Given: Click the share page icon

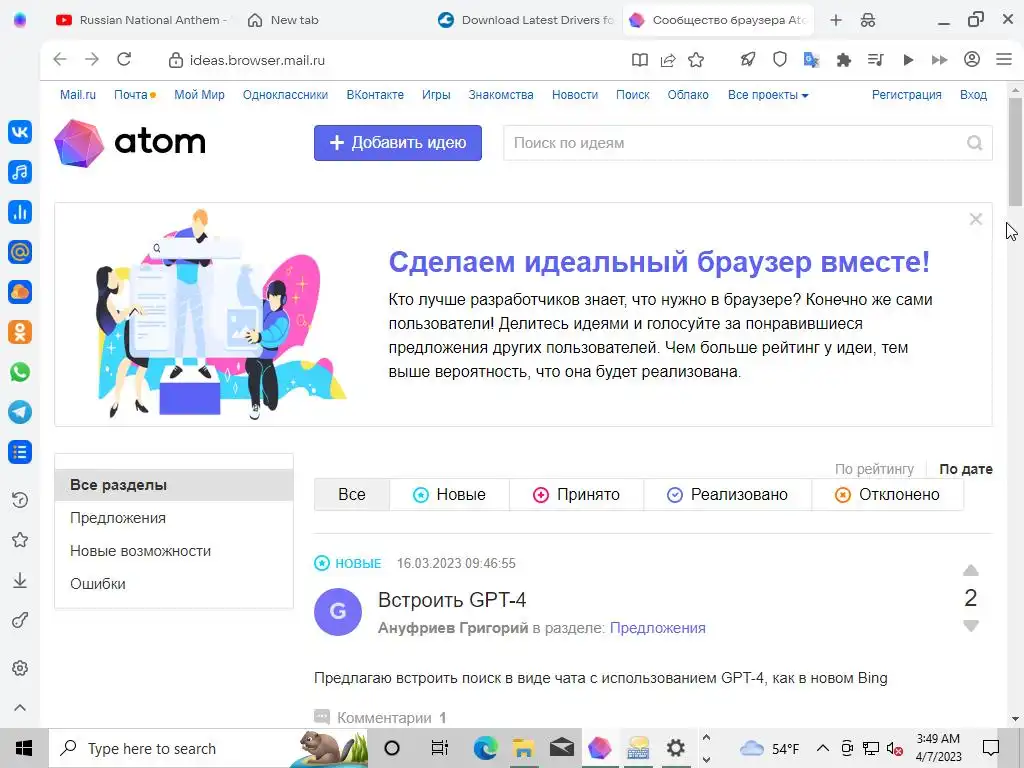Looking at the screenshot, I should pos(668,60).
